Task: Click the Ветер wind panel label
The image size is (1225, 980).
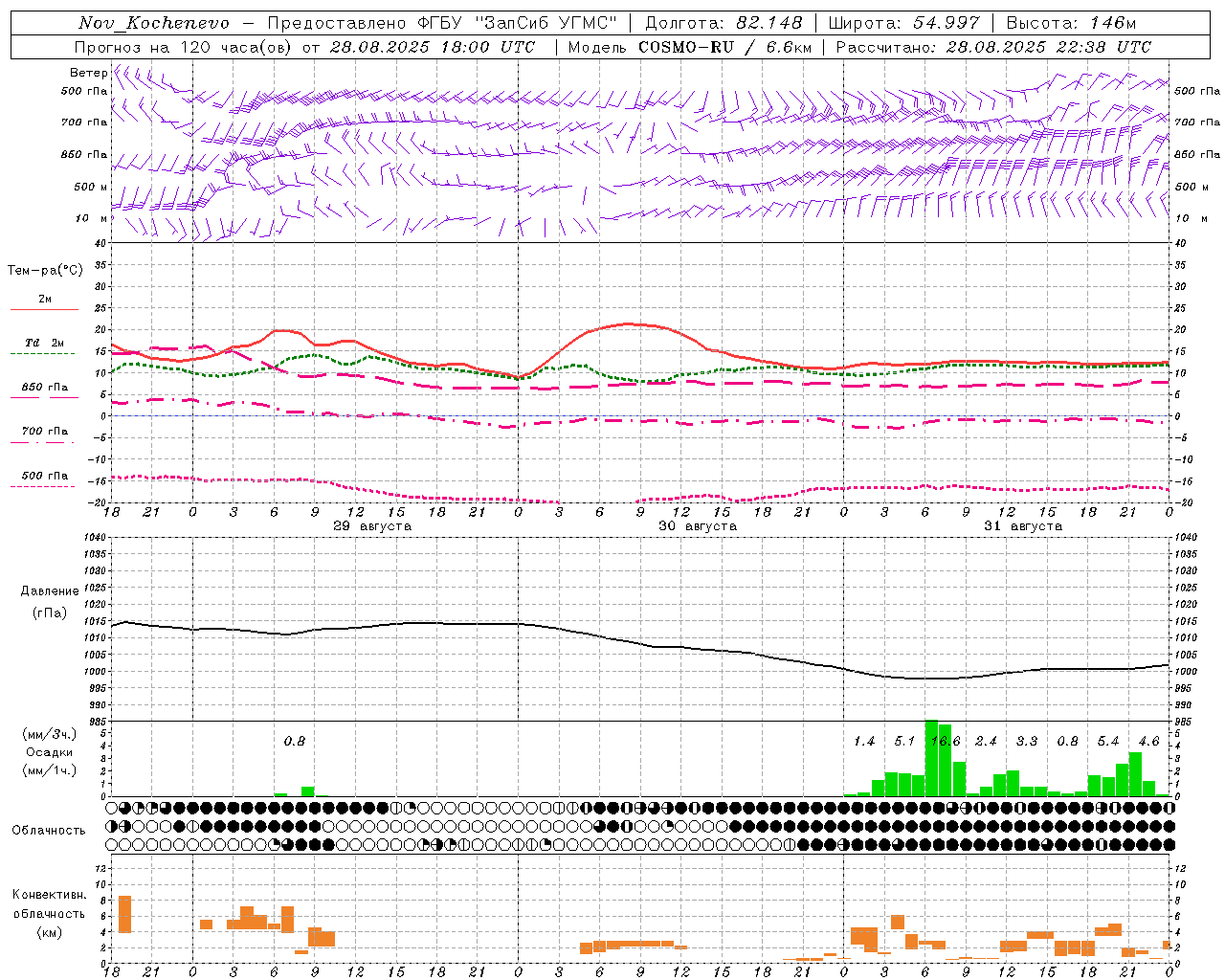Action: pos(88,73)
